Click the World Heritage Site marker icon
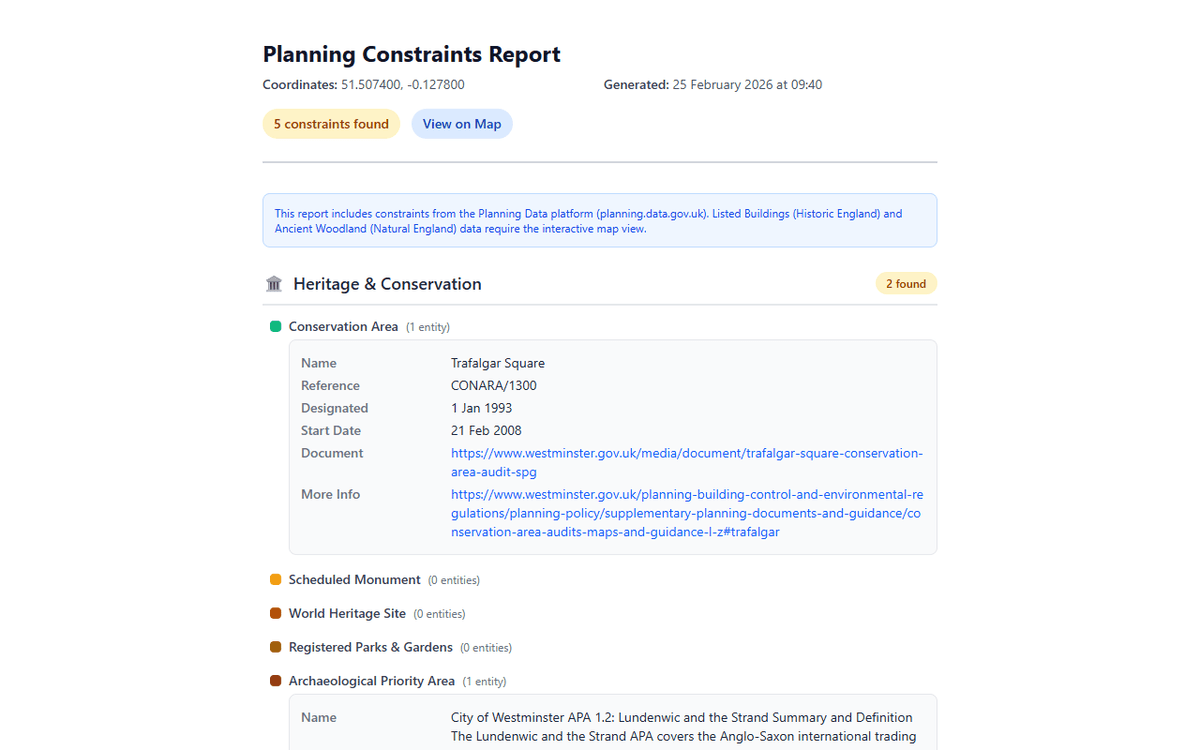Image resolution: width=1200 pixels, height=750 pixels. coord(277,613)
